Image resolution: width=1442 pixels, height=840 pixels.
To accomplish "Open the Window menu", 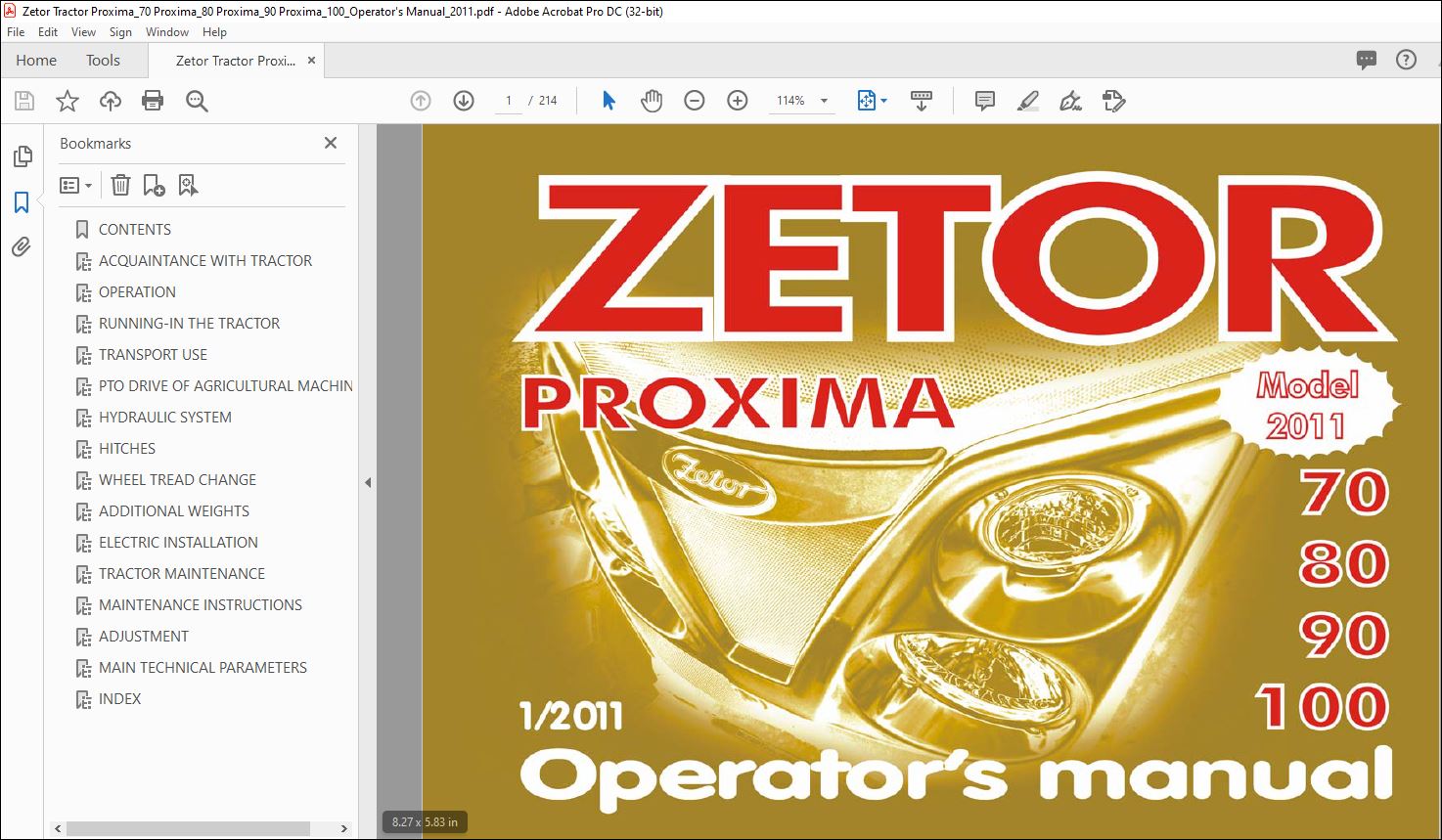I will pos(167,32).
